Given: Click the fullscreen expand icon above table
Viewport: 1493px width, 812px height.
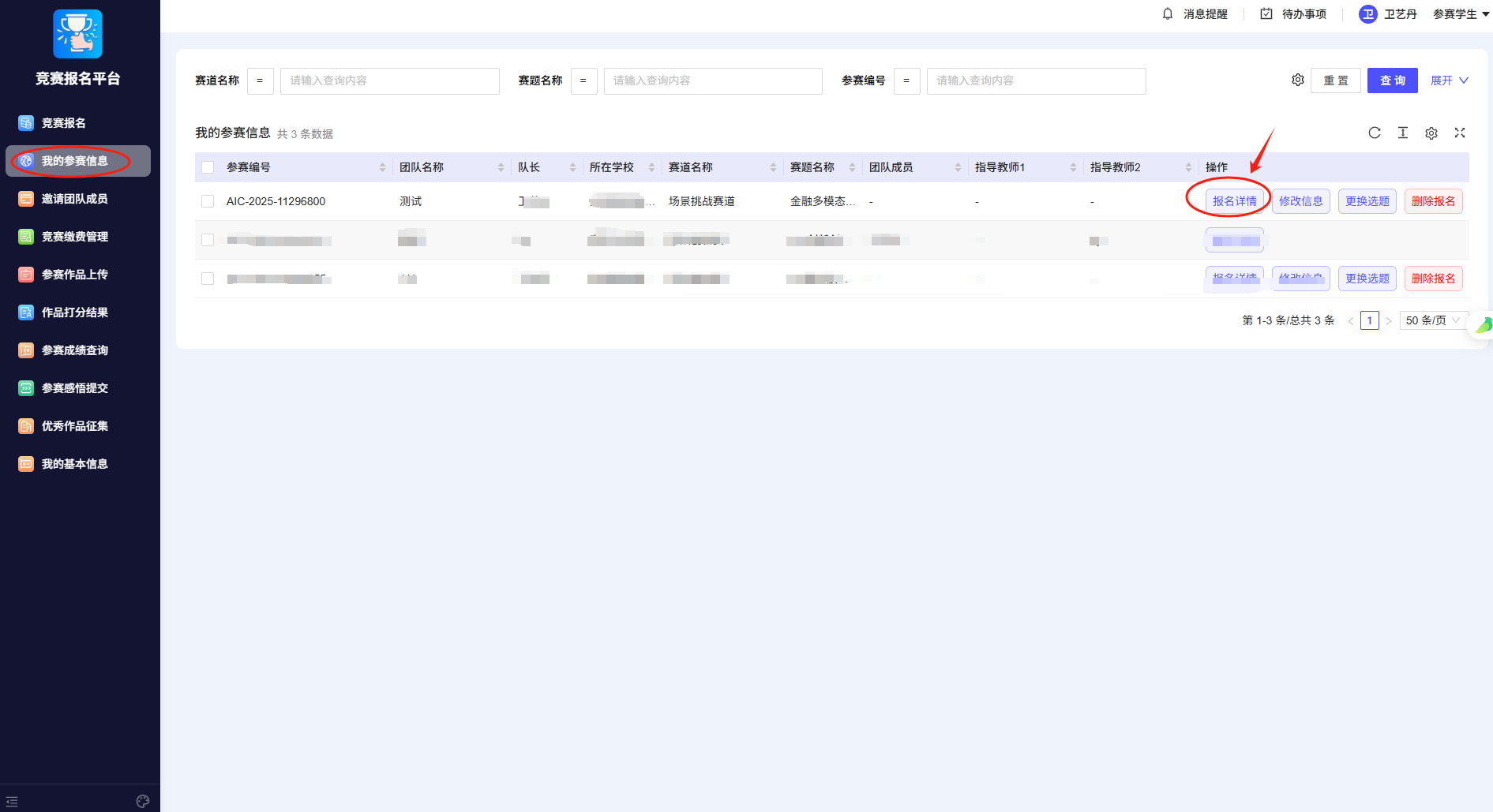Looking at the screenshot, I should tap(1460, 133).
